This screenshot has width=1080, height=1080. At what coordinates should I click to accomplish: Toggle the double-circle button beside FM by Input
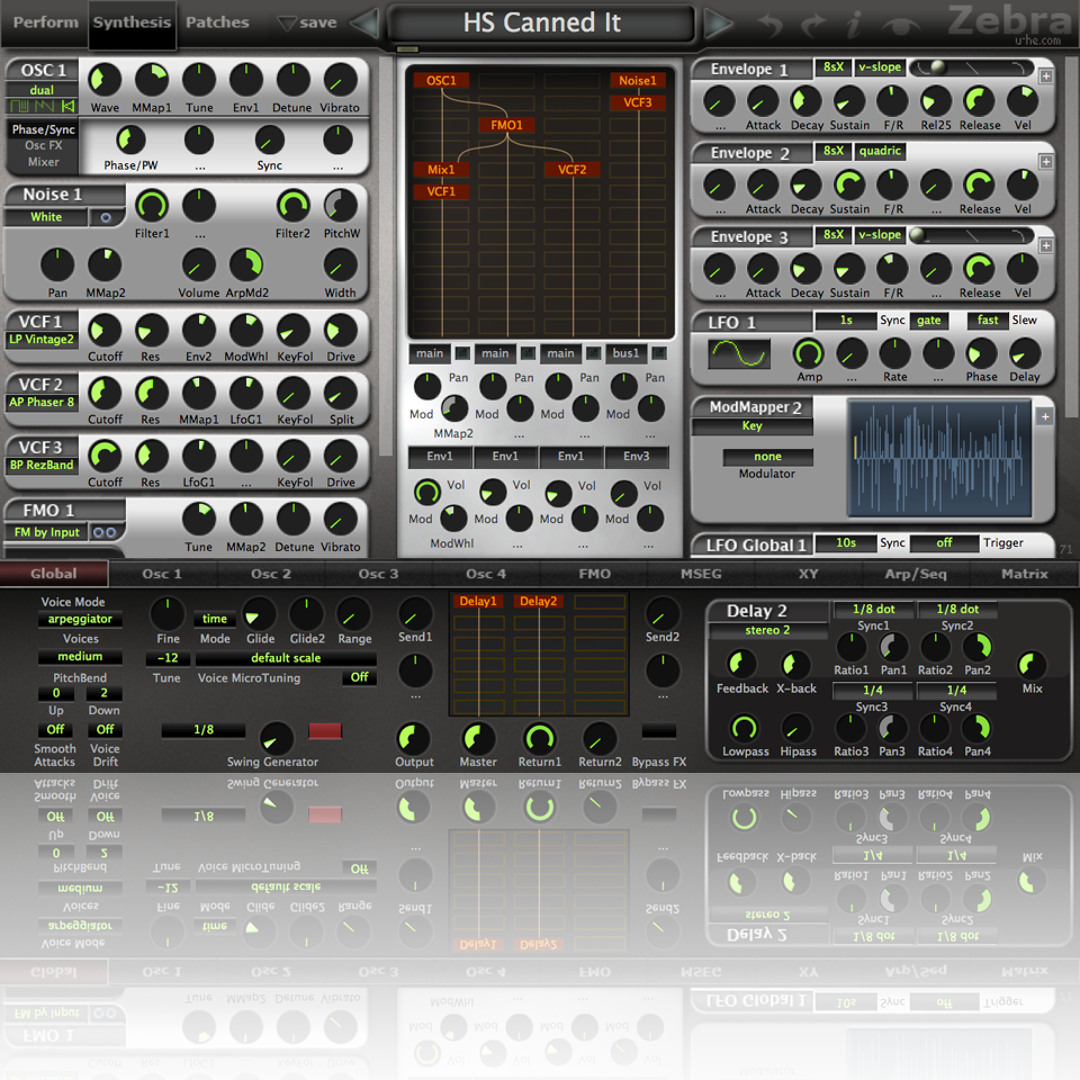tap(105, 532)
